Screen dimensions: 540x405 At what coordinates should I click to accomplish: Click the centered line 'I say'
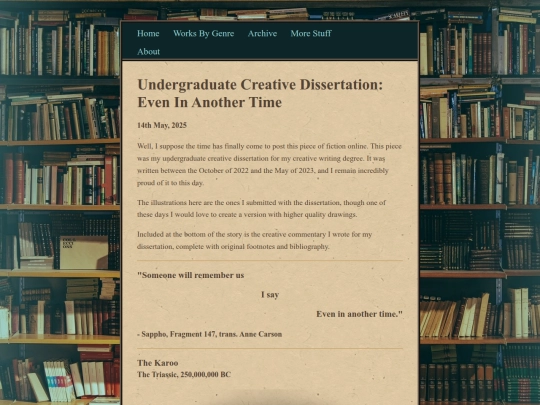(270, 295)
